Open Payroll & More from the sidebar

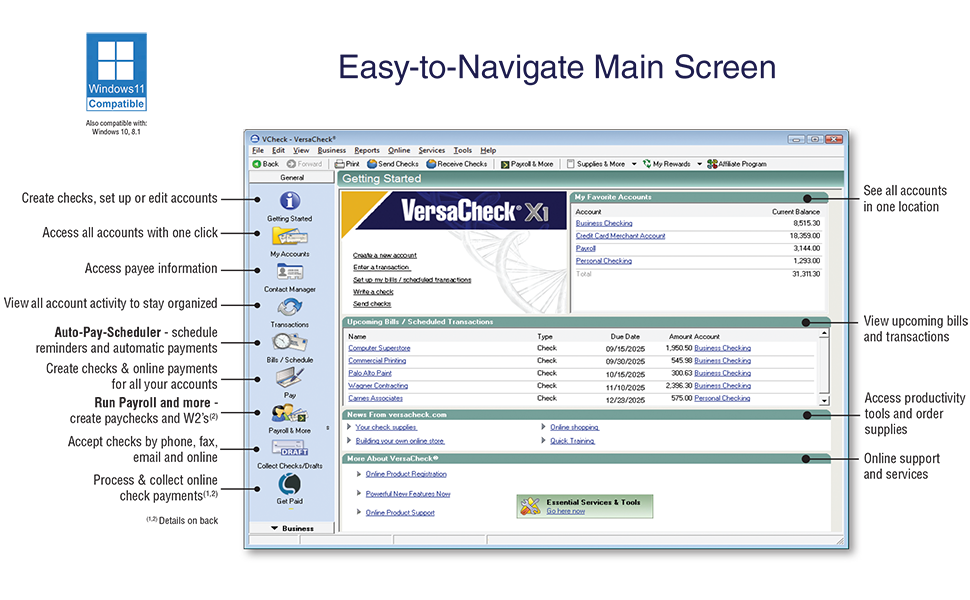pos(291,413)
